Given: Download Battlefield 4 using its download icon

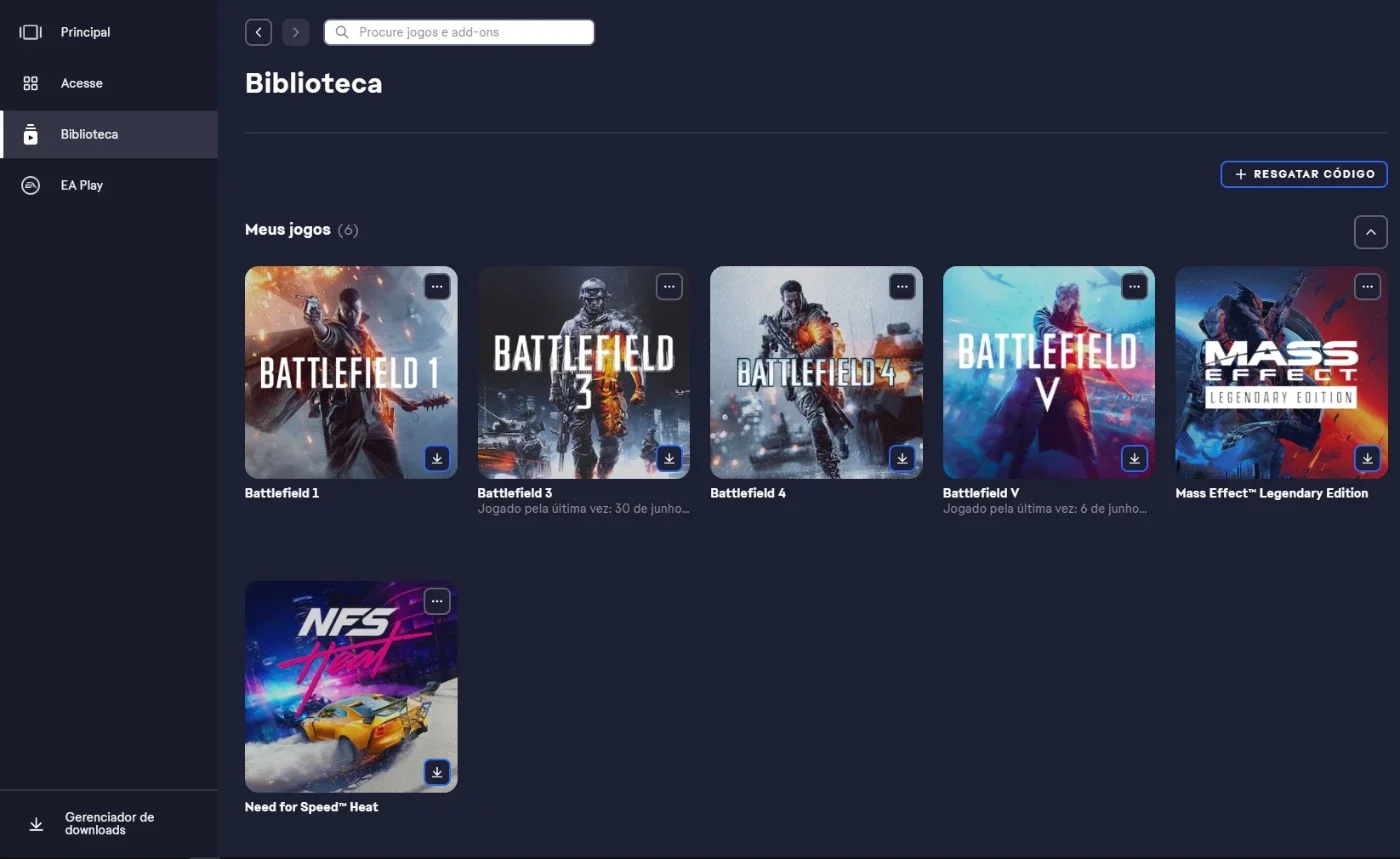Looking at the screenshot, I should 902,458.
